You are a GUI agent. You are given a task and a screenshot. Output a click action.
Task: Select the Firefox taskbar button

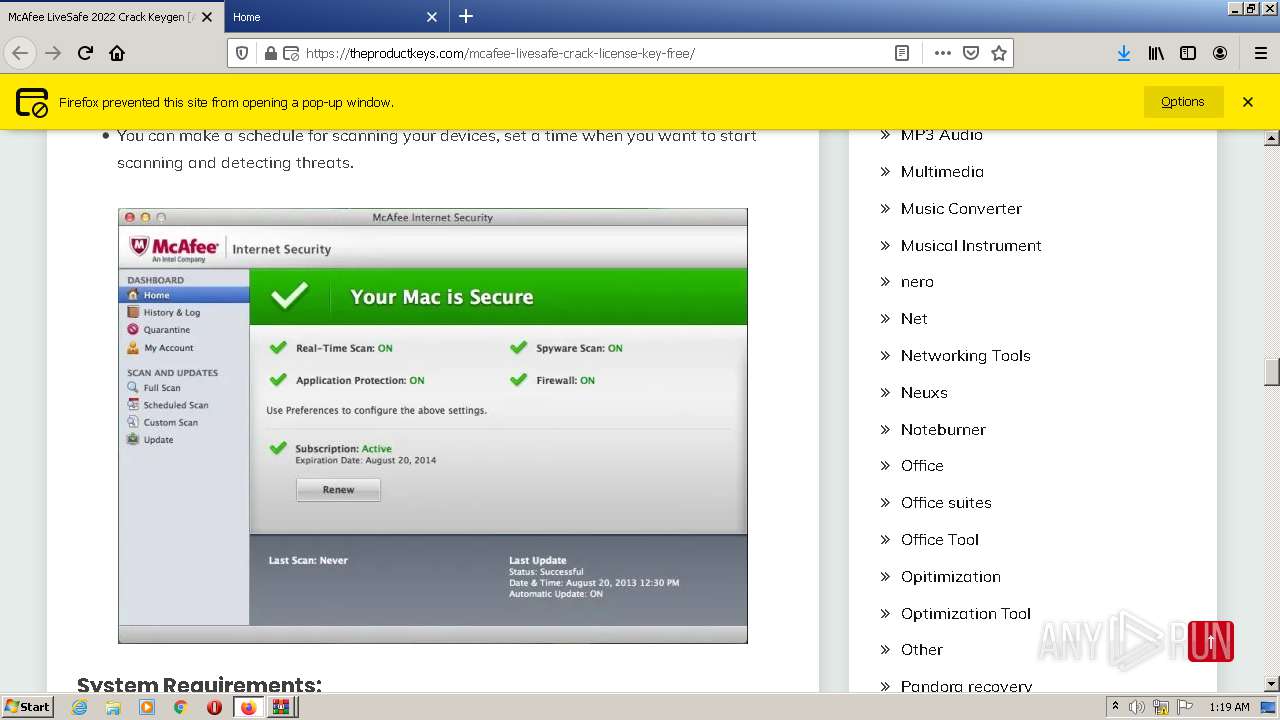[248, 707]
